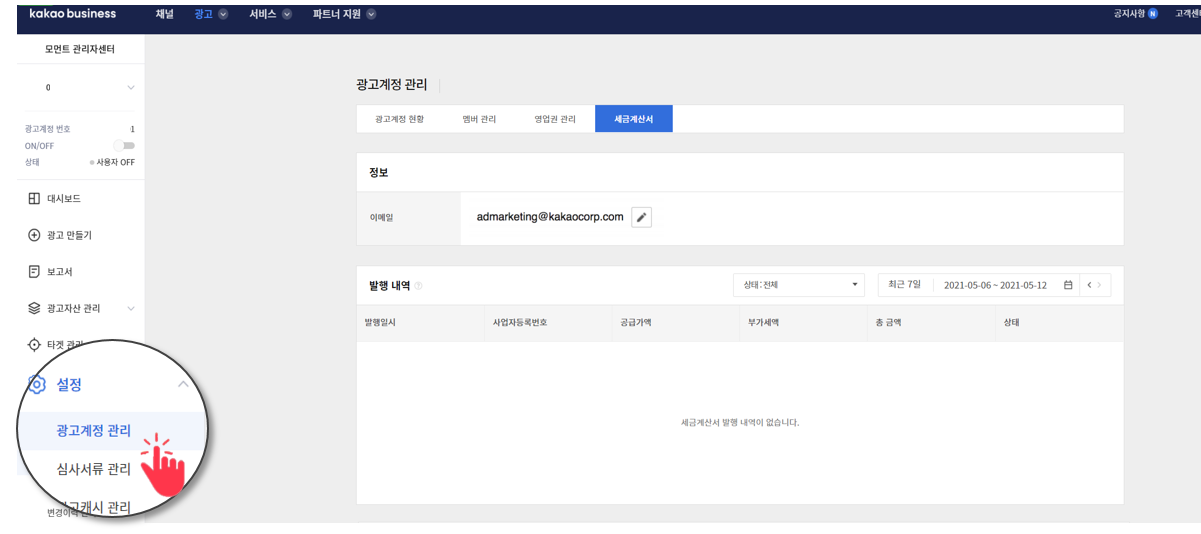Click the 대시보드 dashboard grid icon
Image resolution: width=1201 pixels, height=534 pixels.
[x=34, y=199]
